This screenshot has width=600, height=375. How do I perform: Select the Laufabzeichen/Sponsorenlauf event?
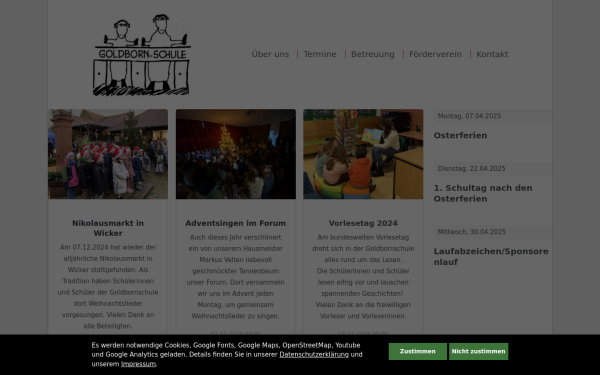pyautogui.click(x=491, y=257)
